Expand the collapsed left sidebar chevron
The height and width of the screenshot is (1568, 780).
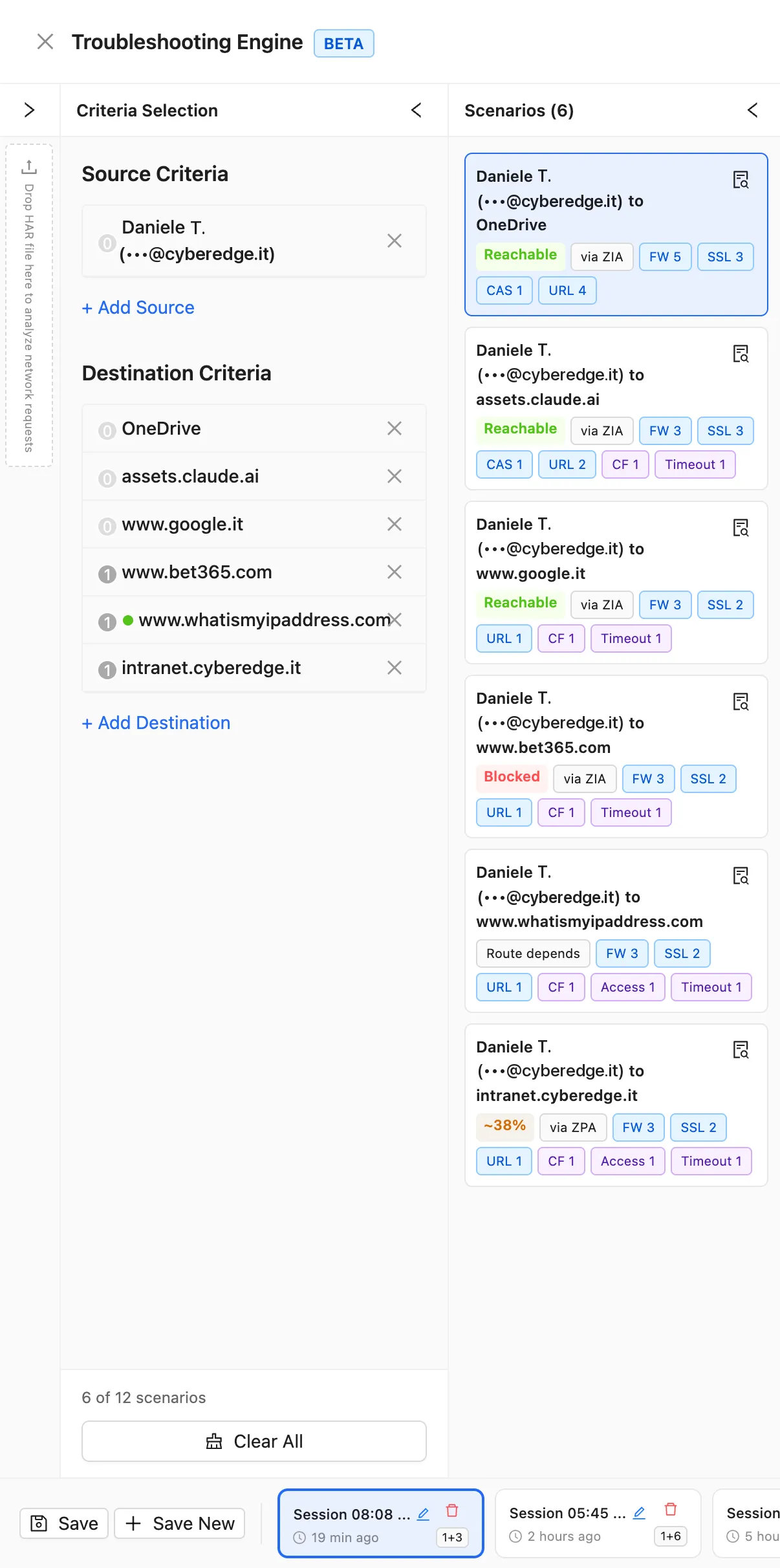tap(29, 110)
